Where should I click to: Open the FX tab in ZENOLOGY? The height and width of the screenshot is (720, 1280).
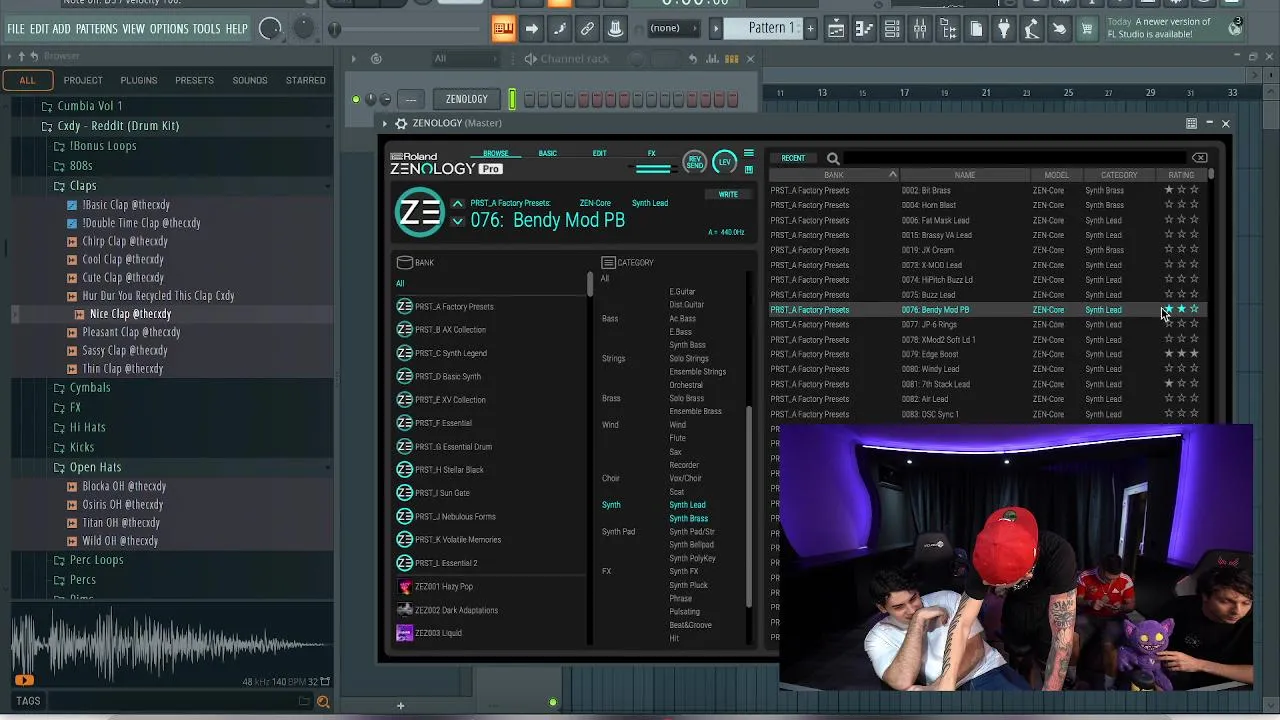pos(651,153)
